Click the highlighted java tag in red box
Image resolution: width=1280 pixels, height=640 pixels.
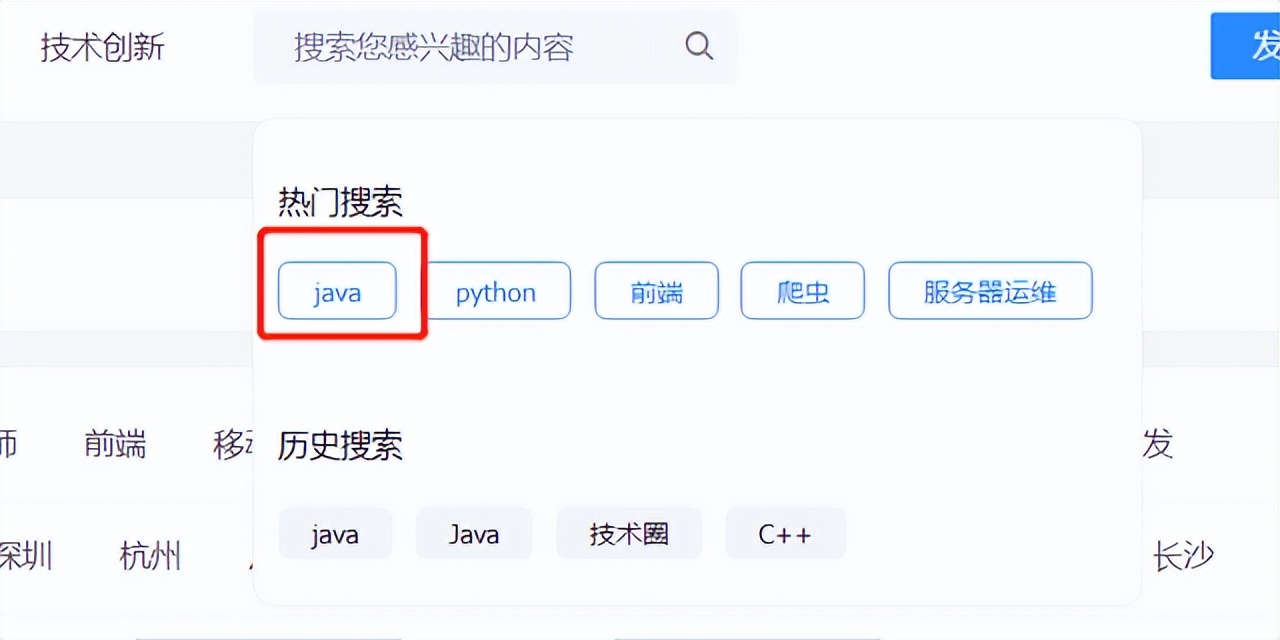pos(336,291)
